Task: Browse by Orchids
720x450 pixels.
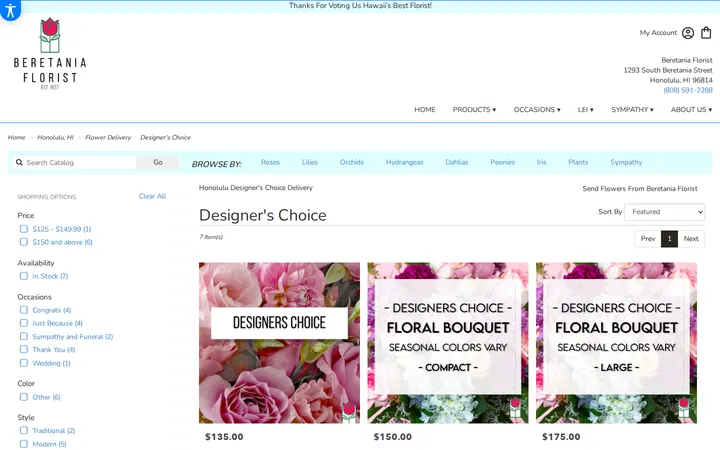Action: (352, 162)
